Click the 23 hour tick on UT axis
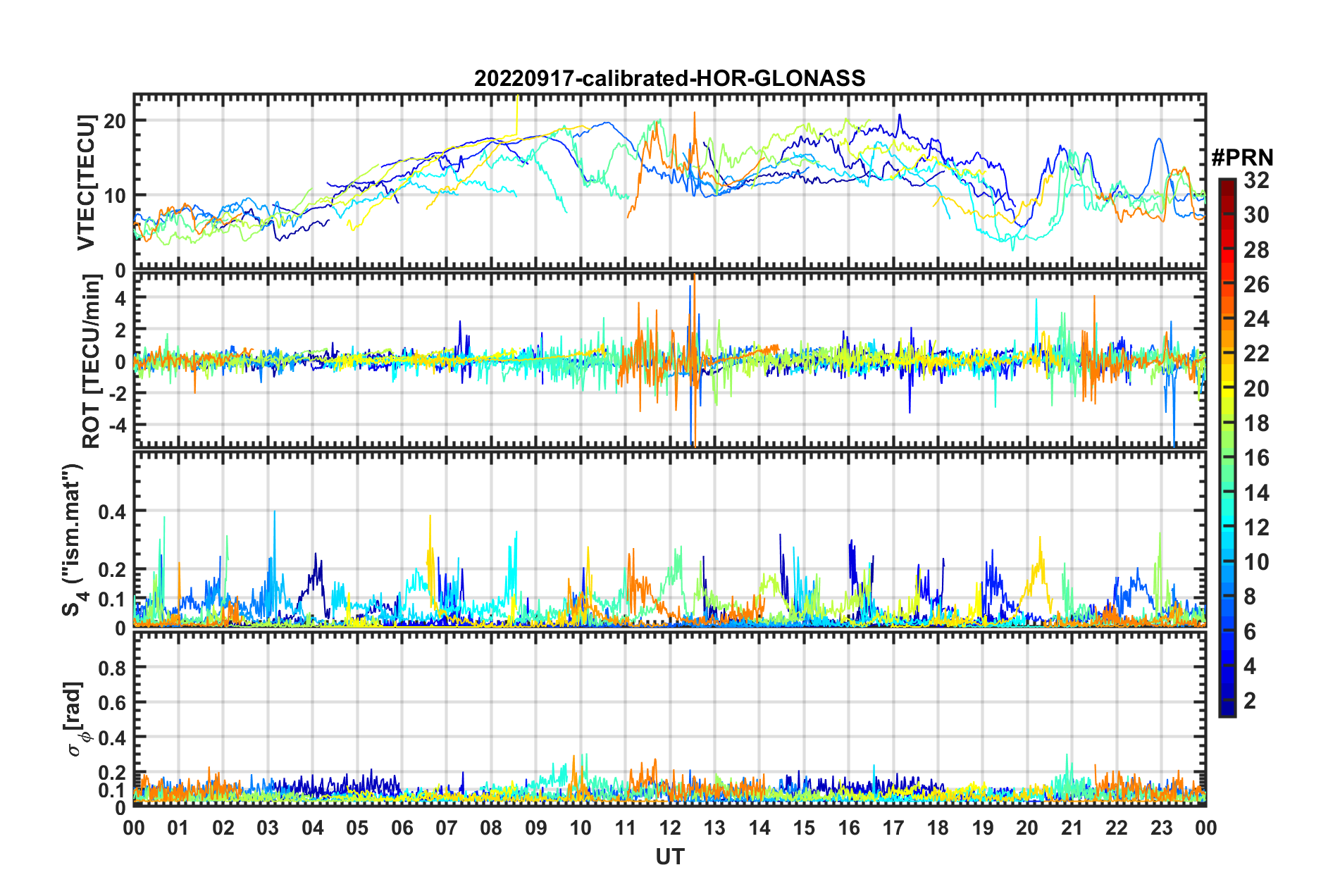The width and height of the screenshot is (1340, 896). click(x=1161, y=827)
